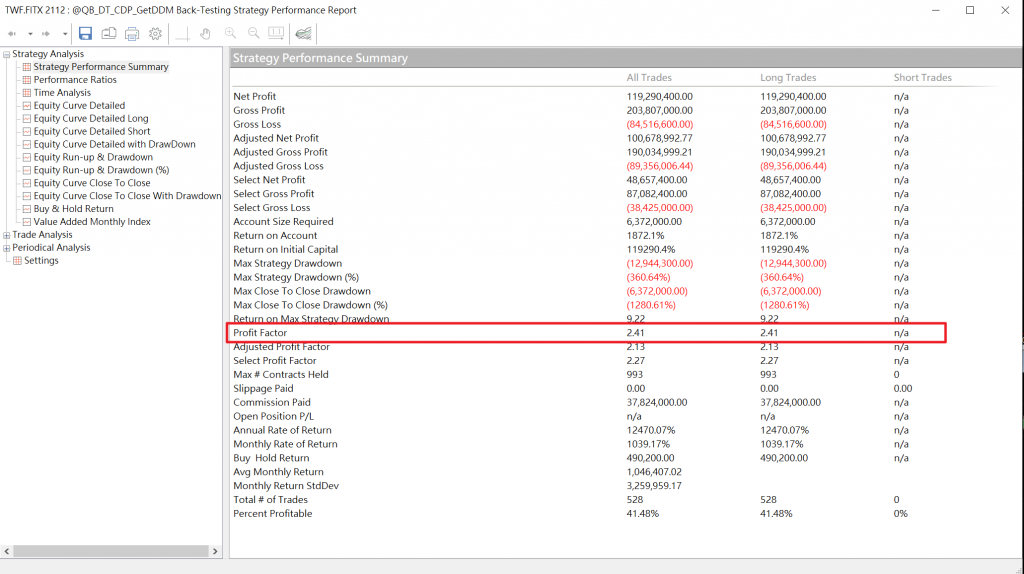Open Buy & Hold Return report
1024x574 pixels.
coord(73,209)
